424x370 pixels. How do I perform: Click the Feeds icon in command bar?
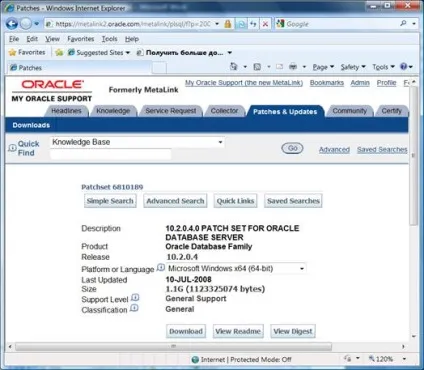pos(257,67)
